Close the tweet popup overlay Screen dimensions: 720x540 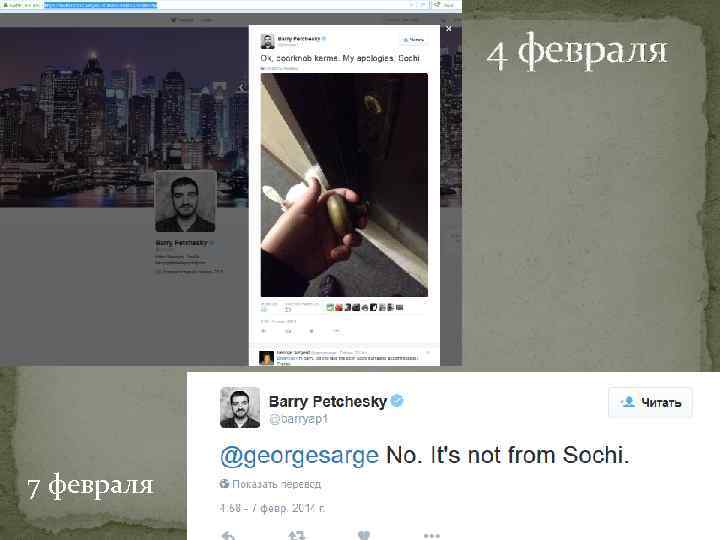click(449, 28)
